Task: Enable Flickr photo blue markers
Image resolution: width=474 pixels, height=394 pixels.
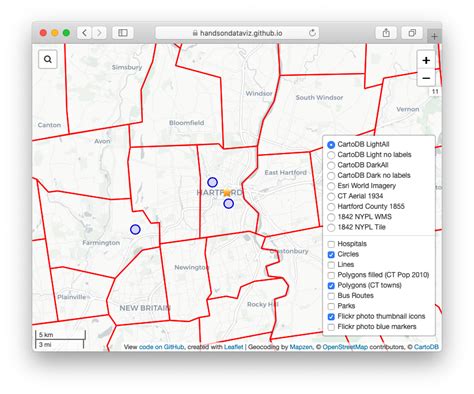Action: pos(372,327)
